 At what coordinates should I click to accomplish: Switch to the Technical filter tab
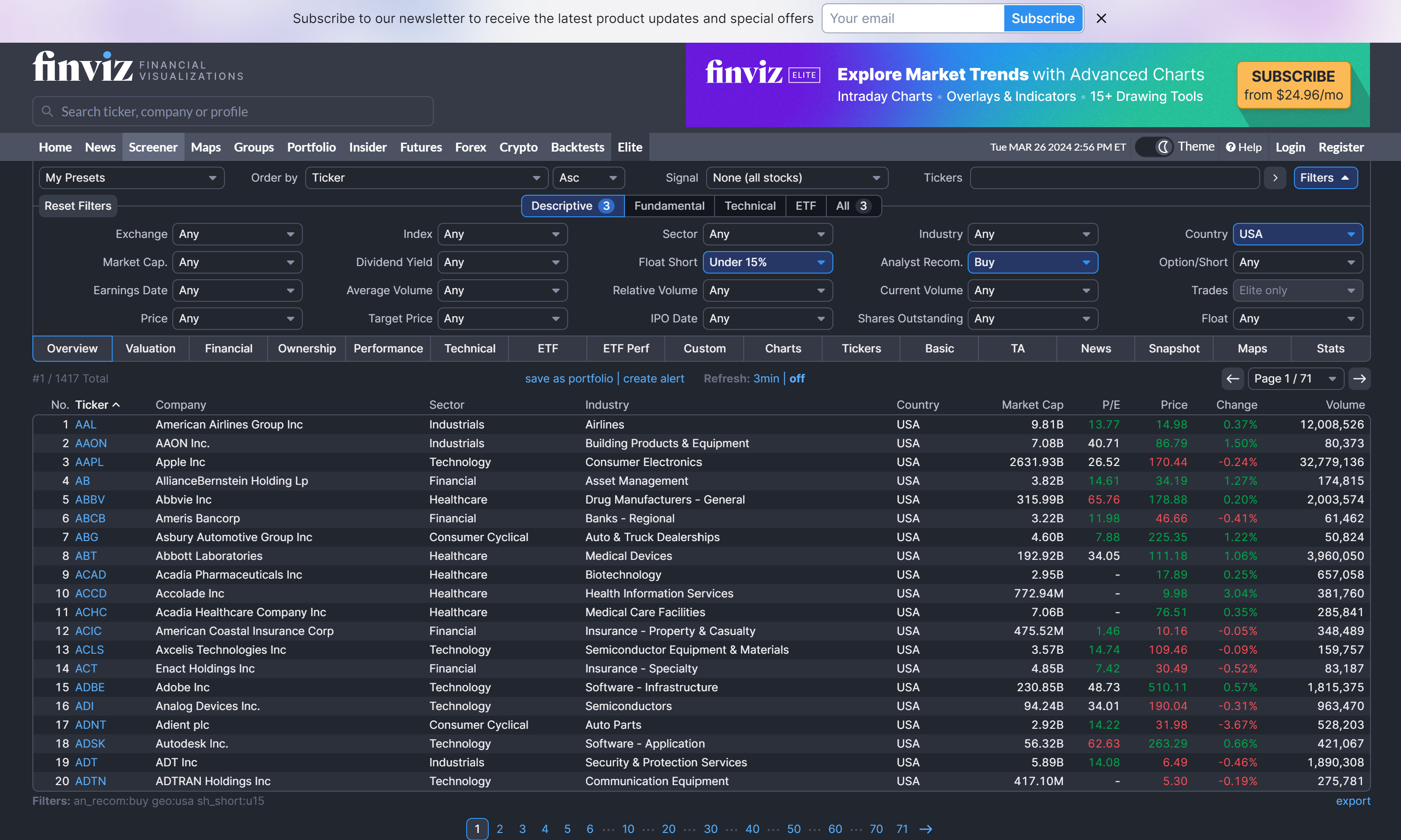tap(750, 206)
